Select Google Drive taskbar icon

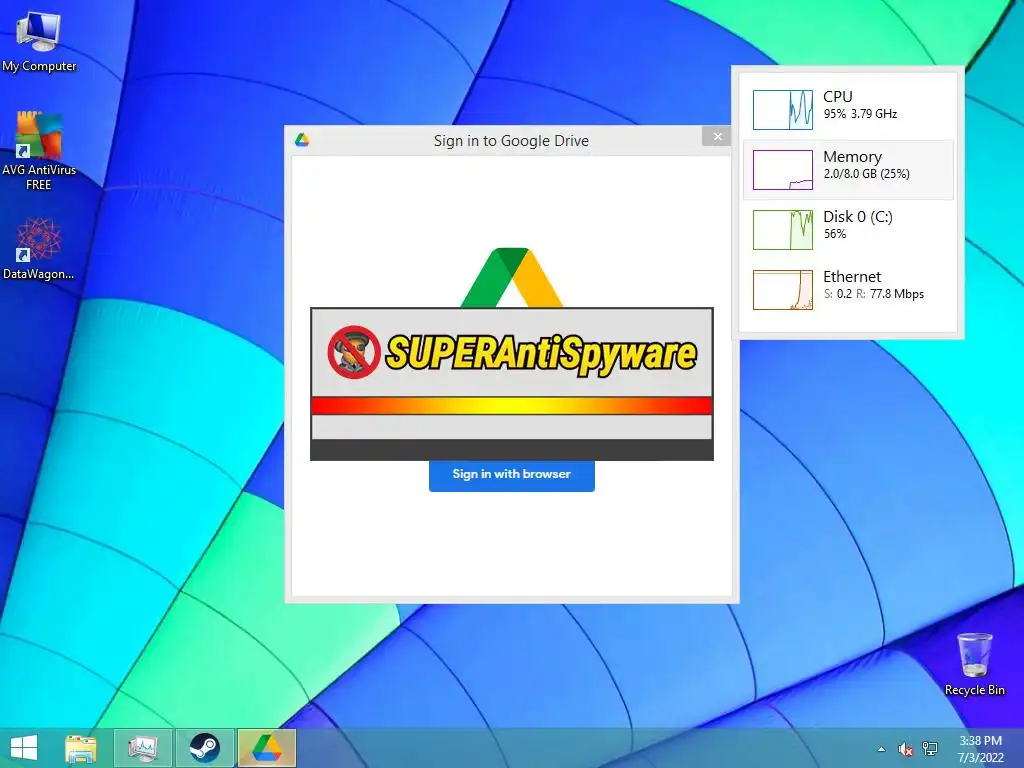[x=266, y=748]
